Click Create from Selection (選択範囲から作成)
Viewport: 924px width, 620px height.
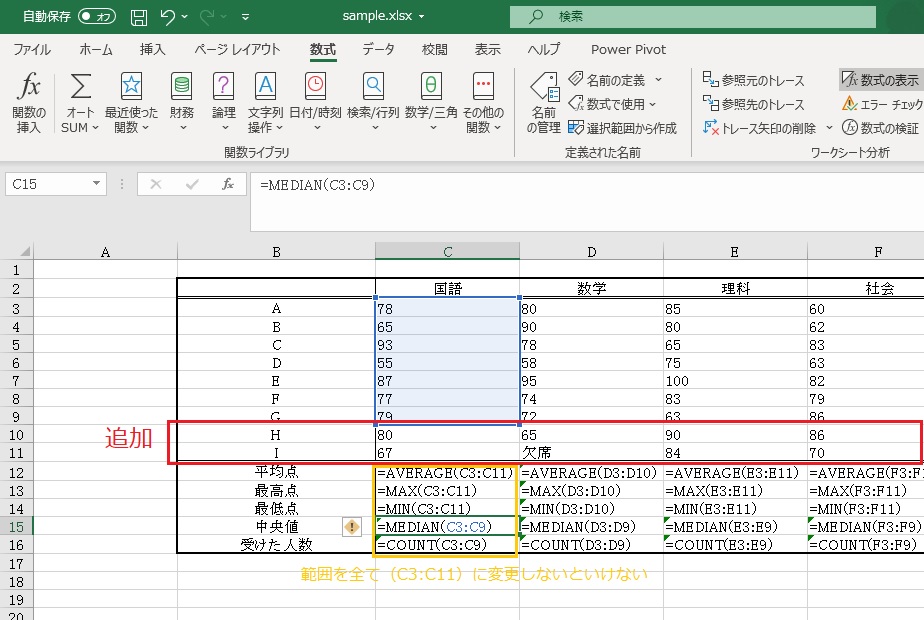pyautogui.click(x=622, y=128)
